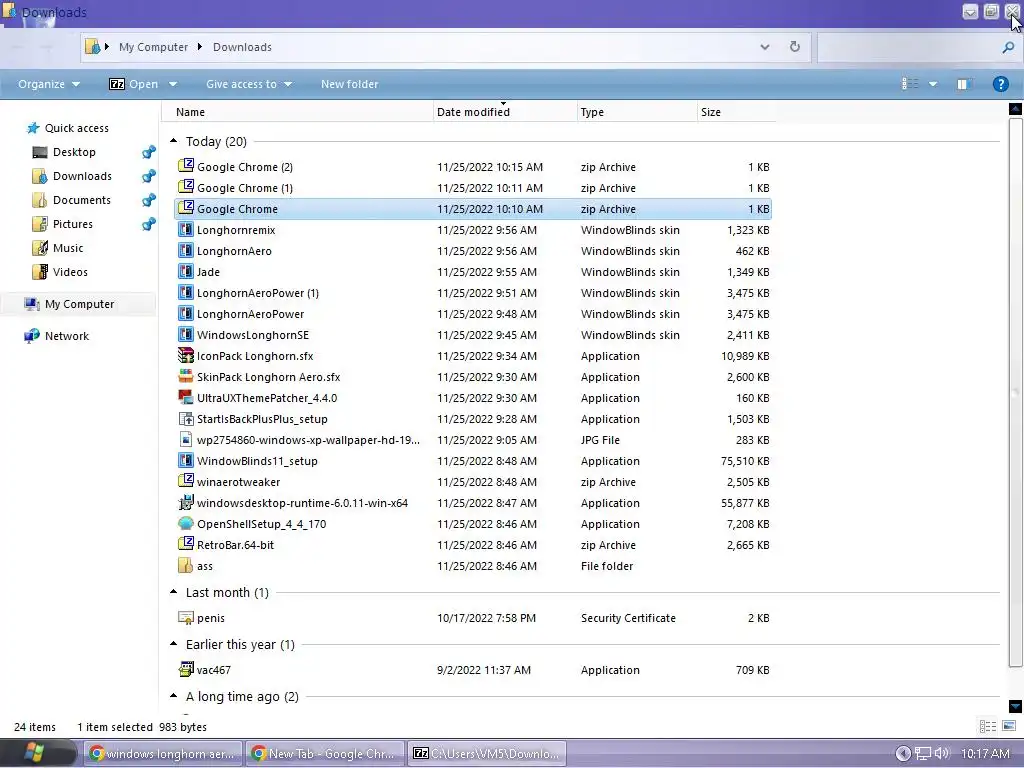Switch to large thumbnails view in status bar

tap(1009, 726)
